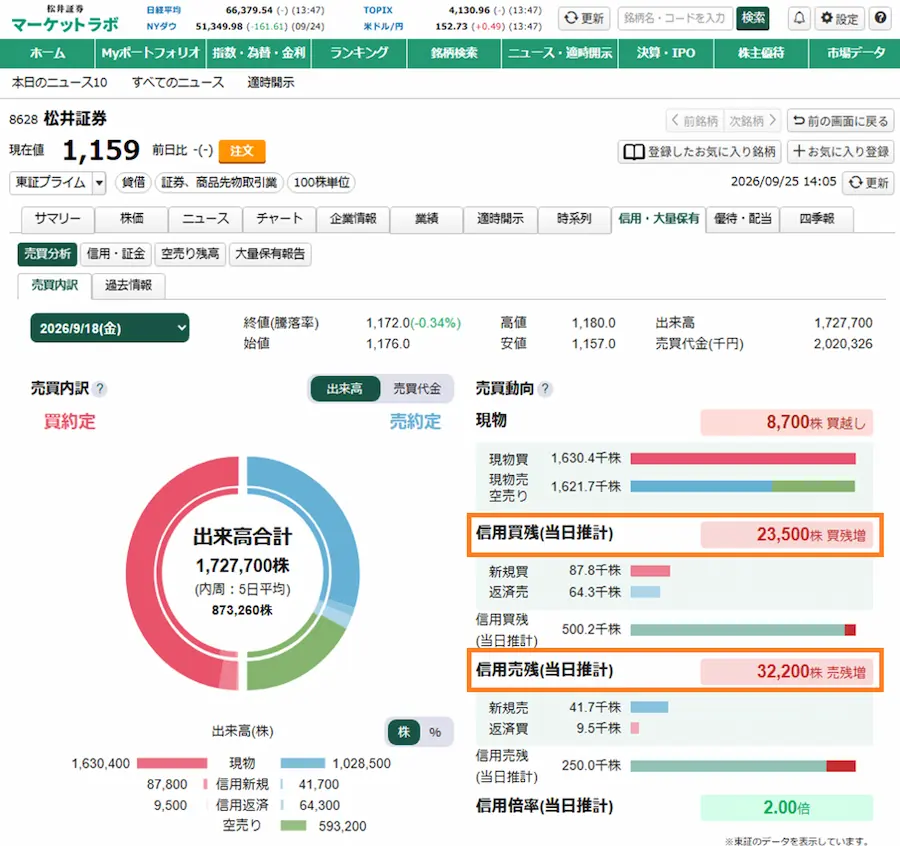The height and width of the screenshot is (846, 900).
Task: Open the help question mark icon in header
Action: [x=880, y=18]
